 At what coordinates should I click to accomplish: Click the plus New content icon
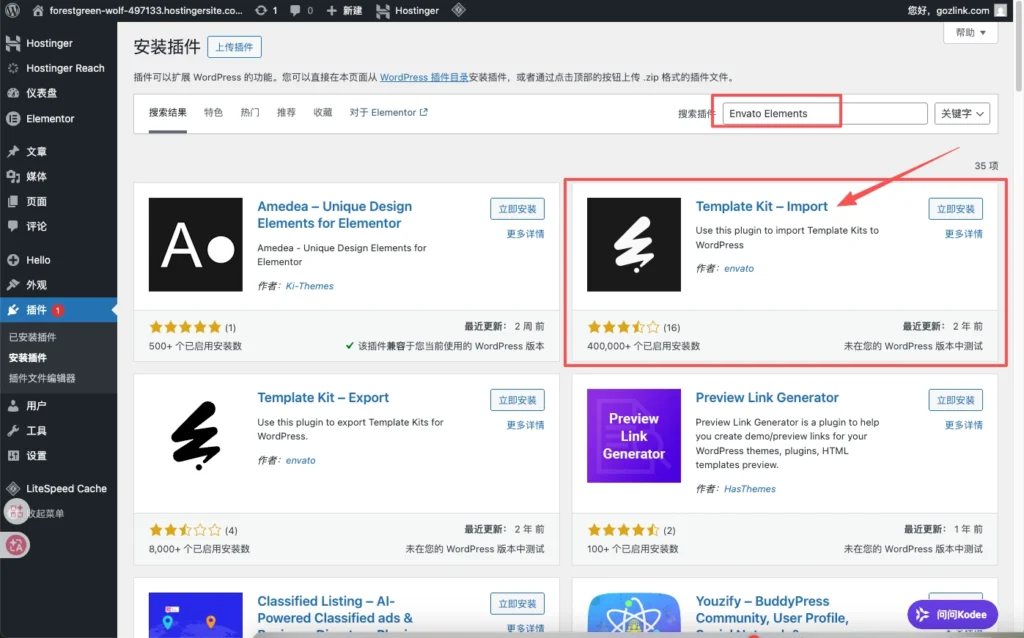(x=331, y=10)
